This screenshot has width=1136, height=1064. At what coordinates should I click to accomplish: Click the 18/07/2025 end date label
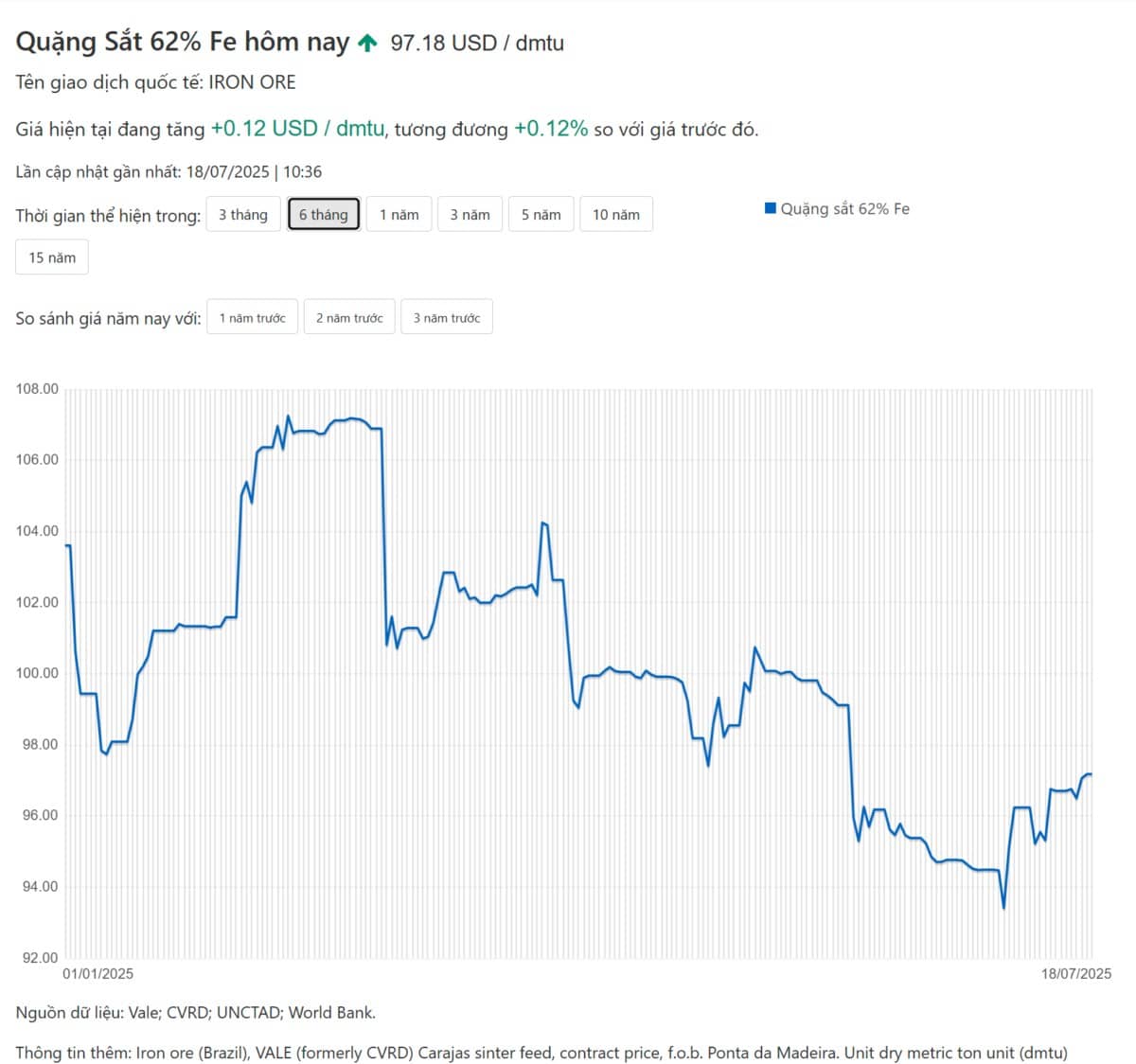[1076, 973]
